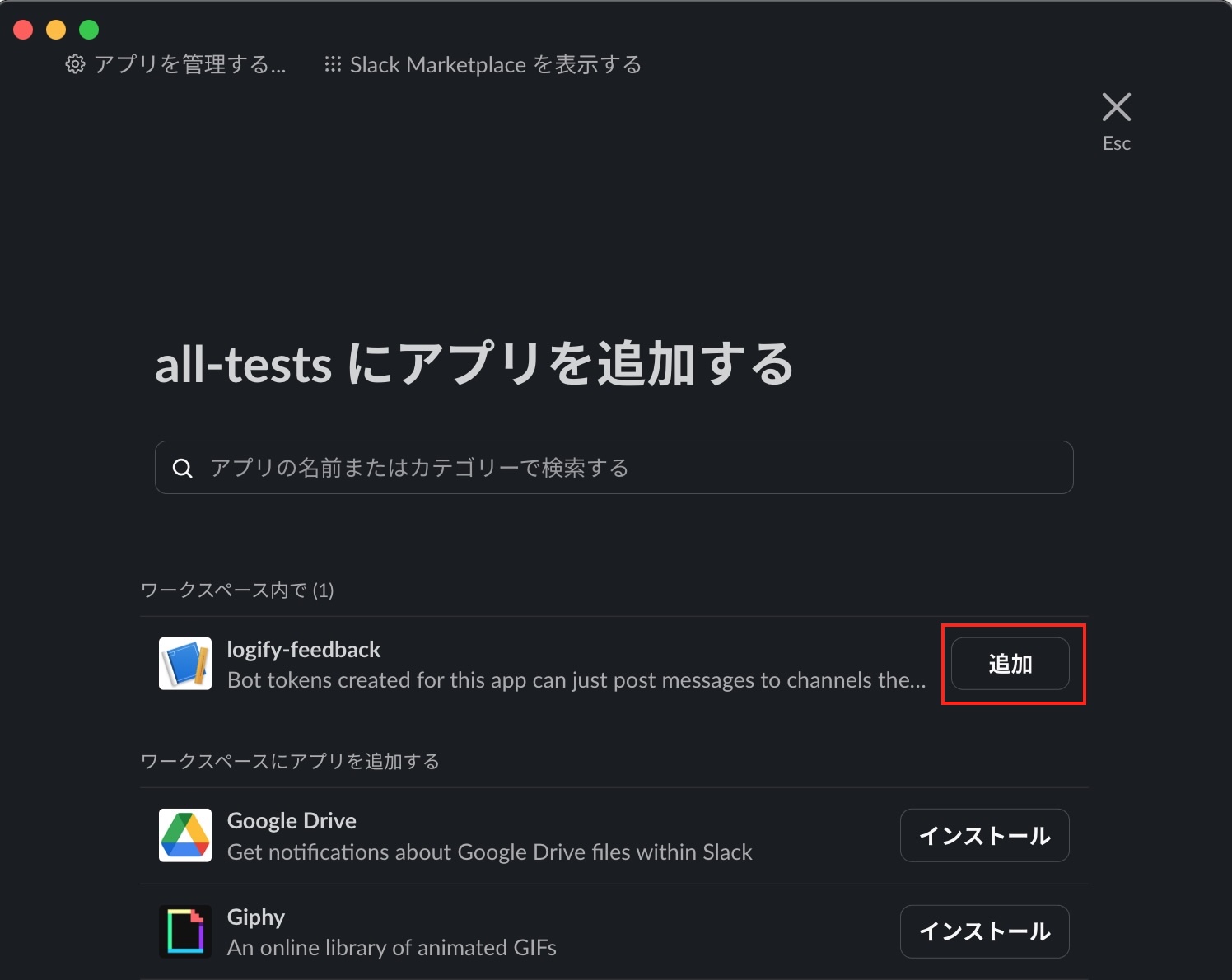The height and width of the screenshot is (980, 1232).
Task: Click the Google Drive description text
Action: pos(490,852)
